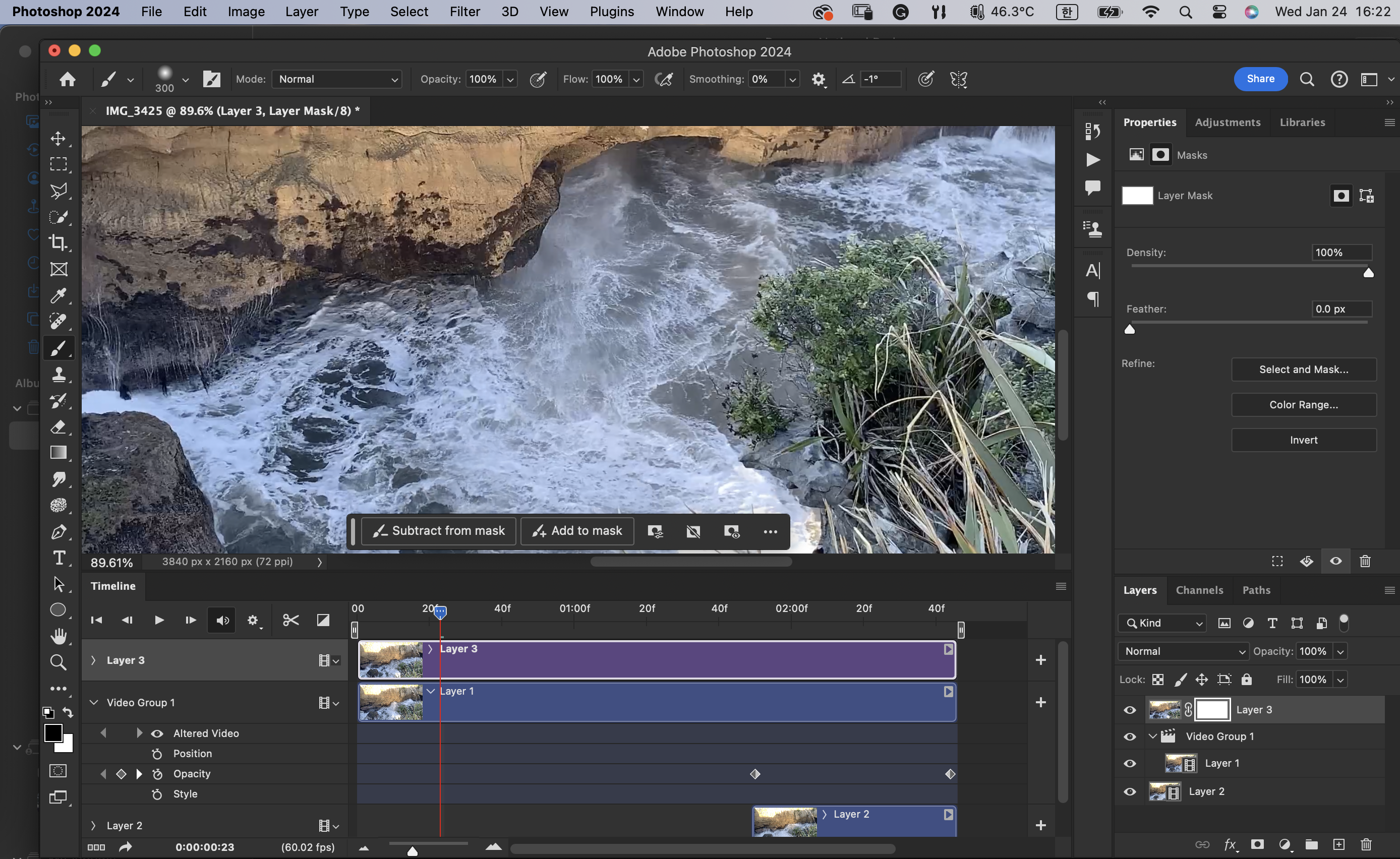
Task: Hide Layer 3 using its eye icon
Action: (x=1130, y=710)
